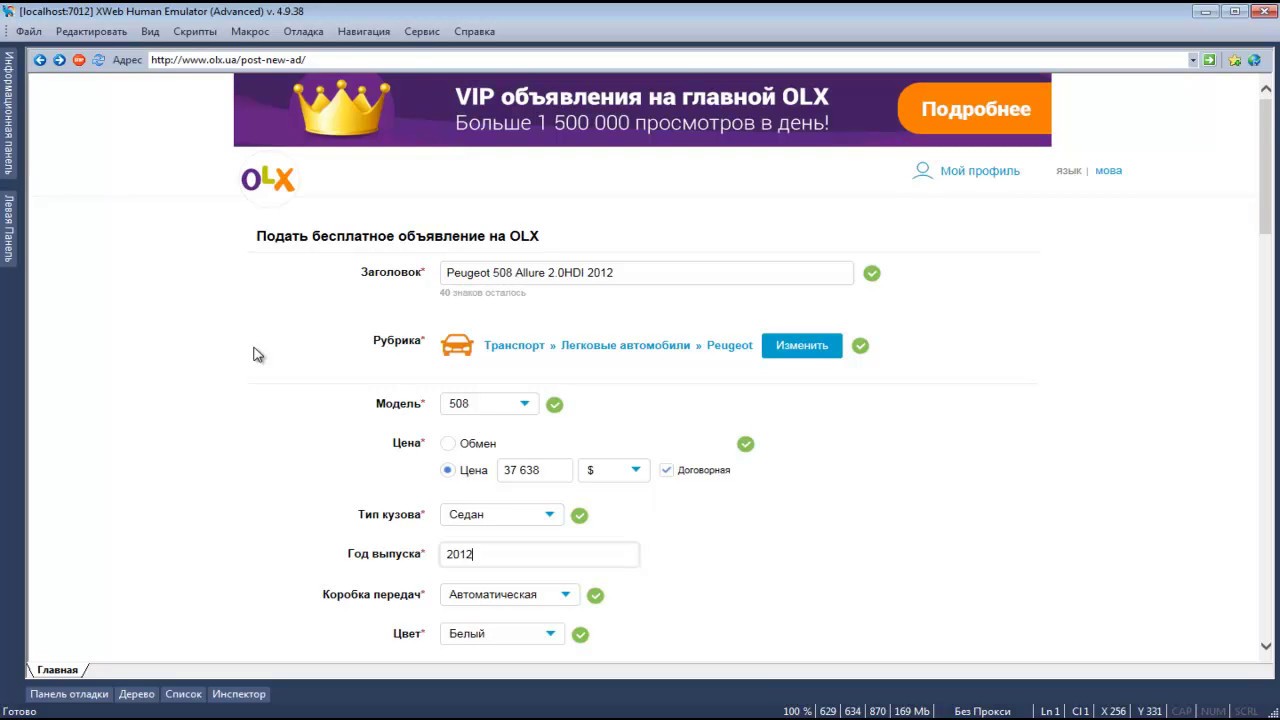
Task: Click the 100 % zoom status entry
Action: 797,711
